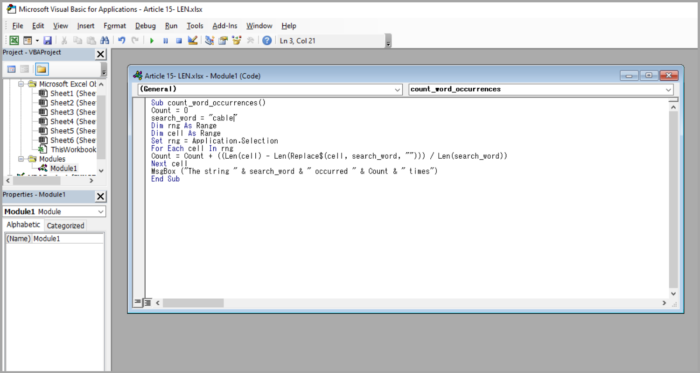Select Sheet1 in the project tree
The width and height of the screenshot is (700, 373).
[x=67, y=93]
